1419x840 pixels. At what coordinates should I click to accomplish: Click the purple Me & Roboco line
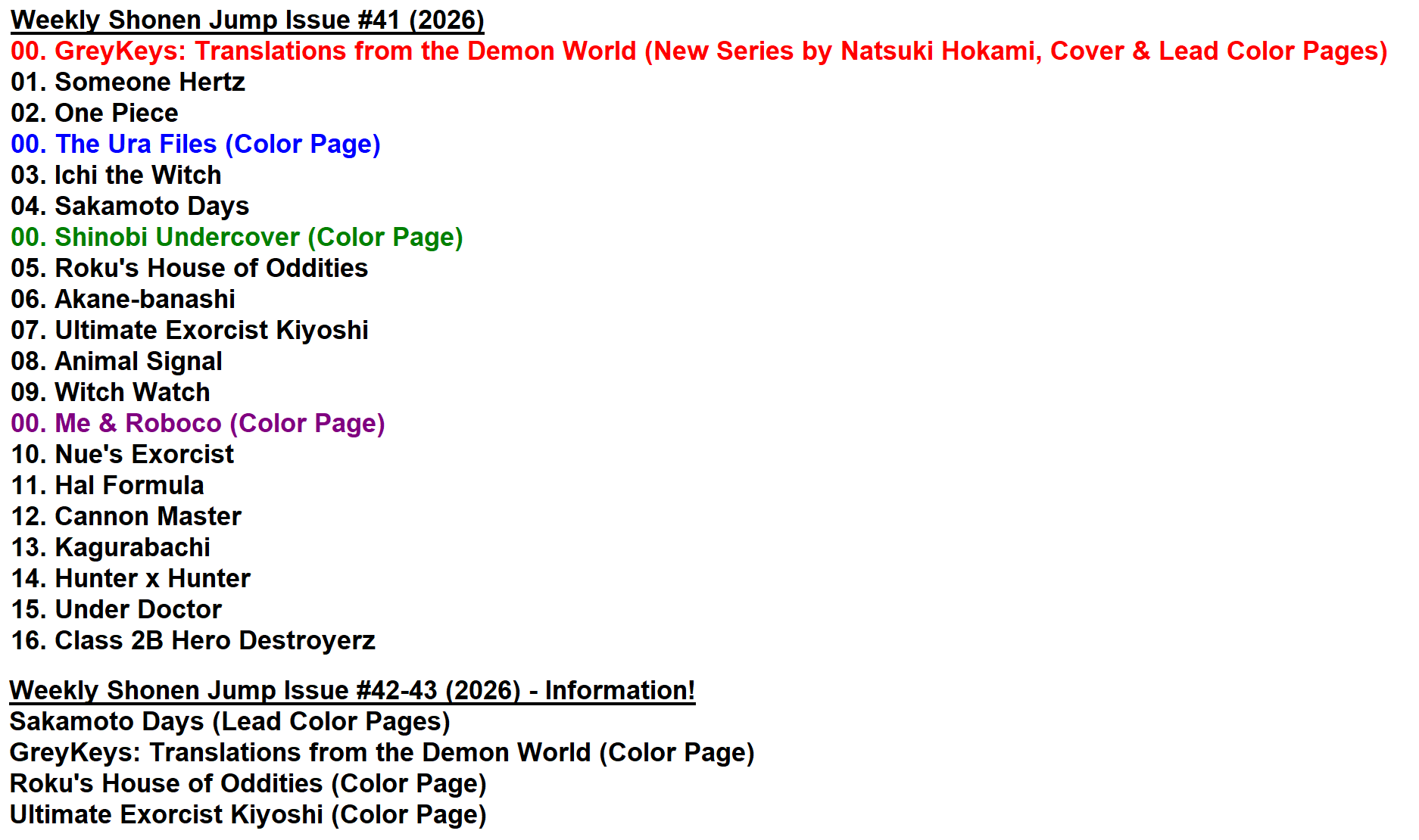coord(198,423)
